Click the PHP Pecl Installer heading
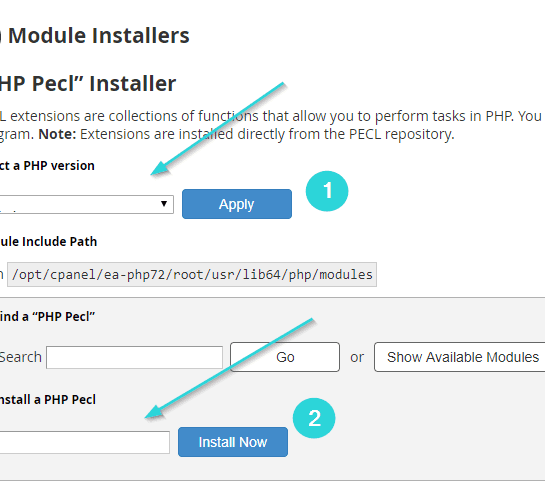 point(88,83)
